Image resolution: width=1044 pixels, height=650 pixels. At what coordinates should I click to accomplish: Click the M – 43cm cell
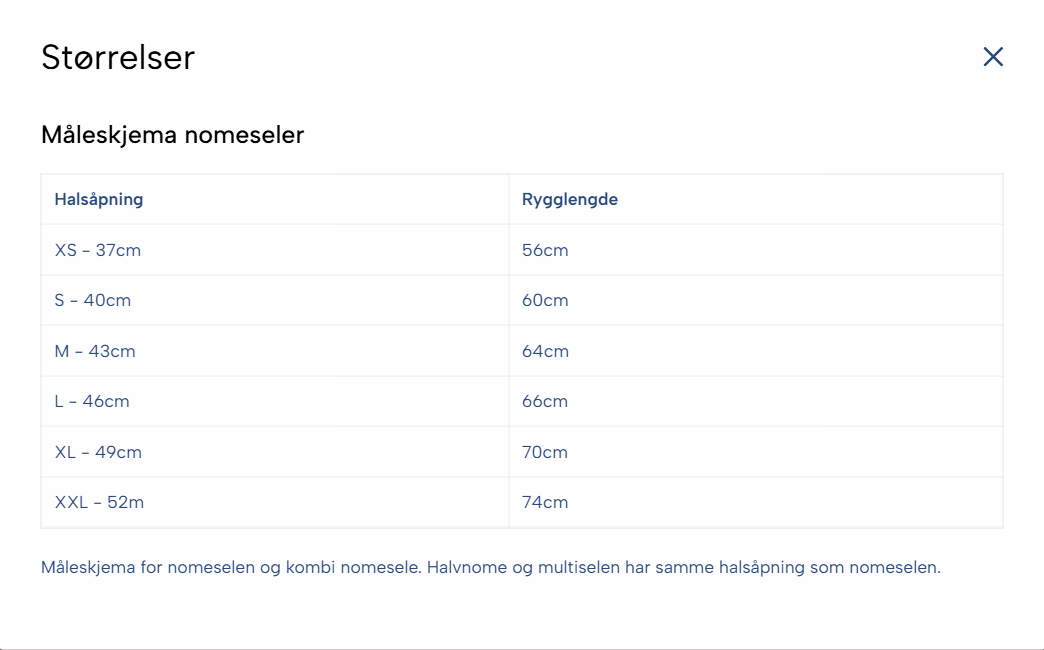95,351
